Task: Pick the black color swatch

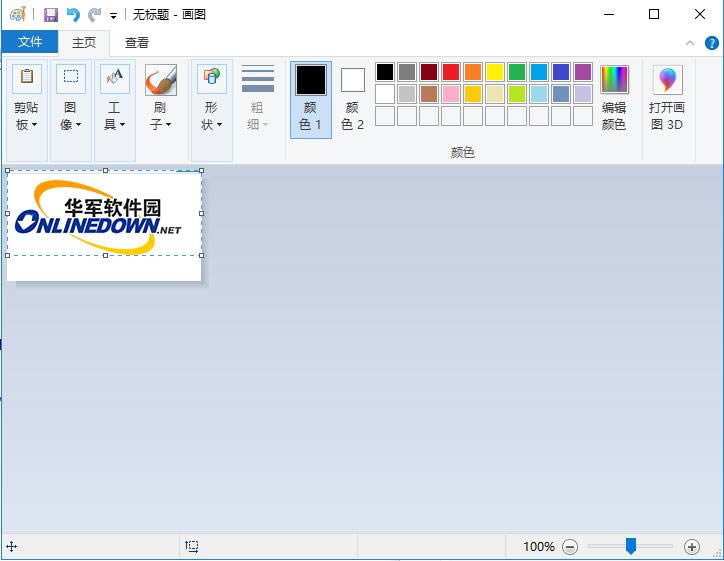Action: (385, 72)
